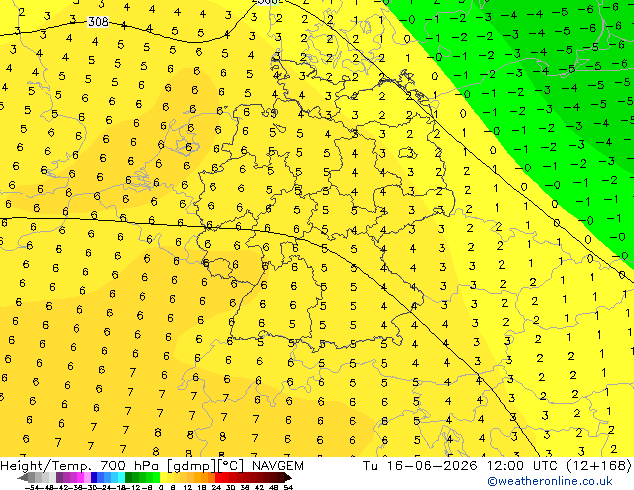Select the dark blue swatch near -30 in legend

click(x=94, y=478)
